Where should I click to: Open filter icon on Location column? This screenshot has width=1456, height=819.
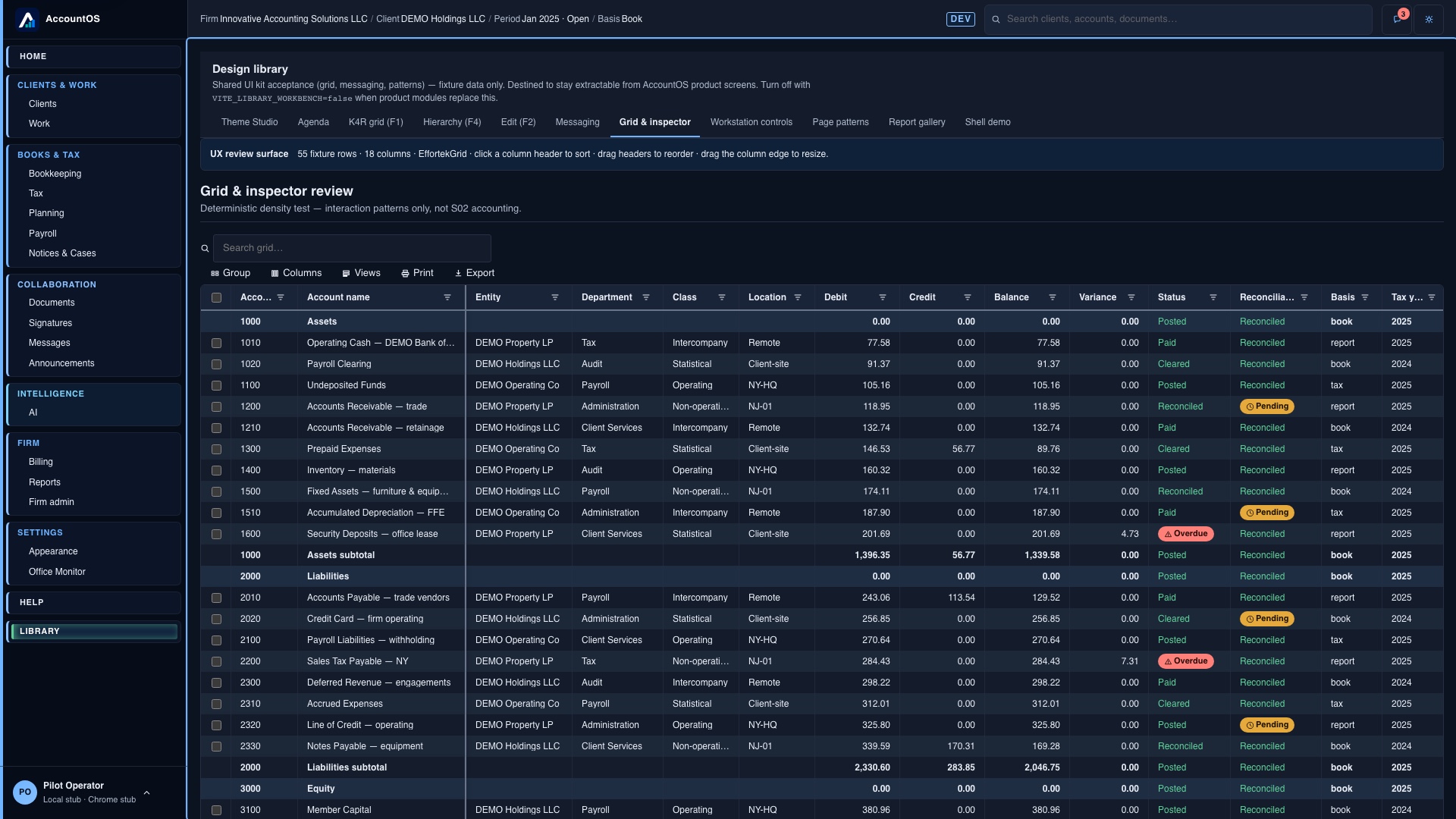(798, 297)
